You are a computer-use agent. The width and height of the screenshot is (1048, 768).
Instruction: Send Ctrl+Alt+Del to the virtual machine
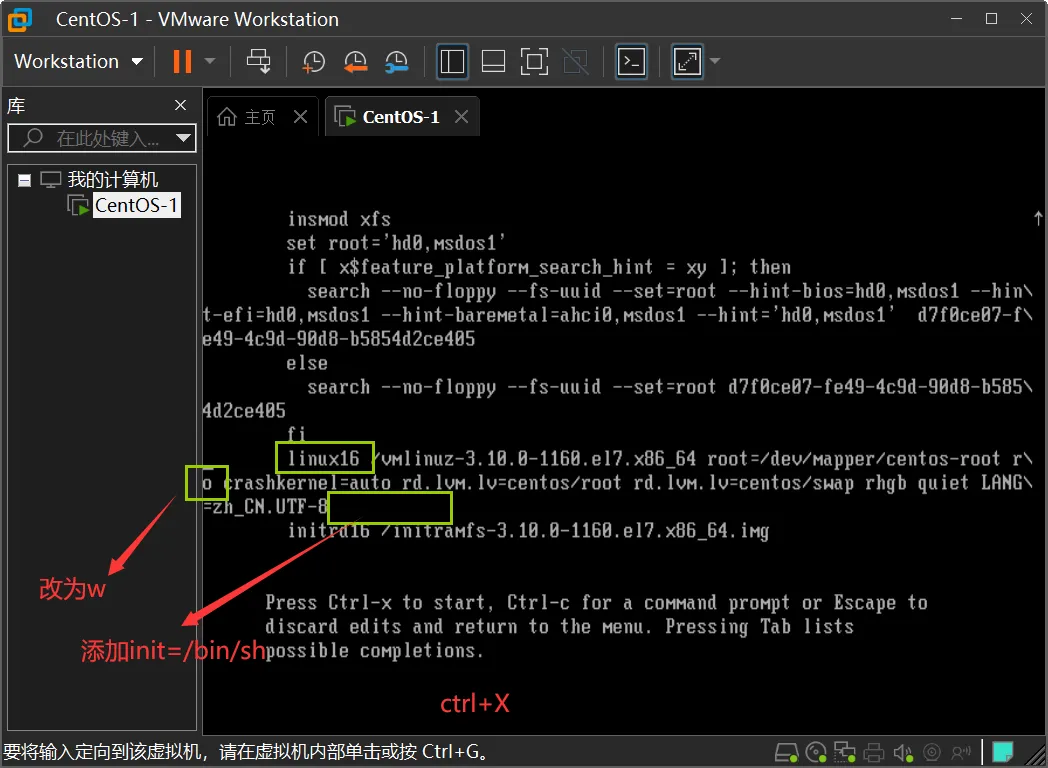[x=259, y=61]
